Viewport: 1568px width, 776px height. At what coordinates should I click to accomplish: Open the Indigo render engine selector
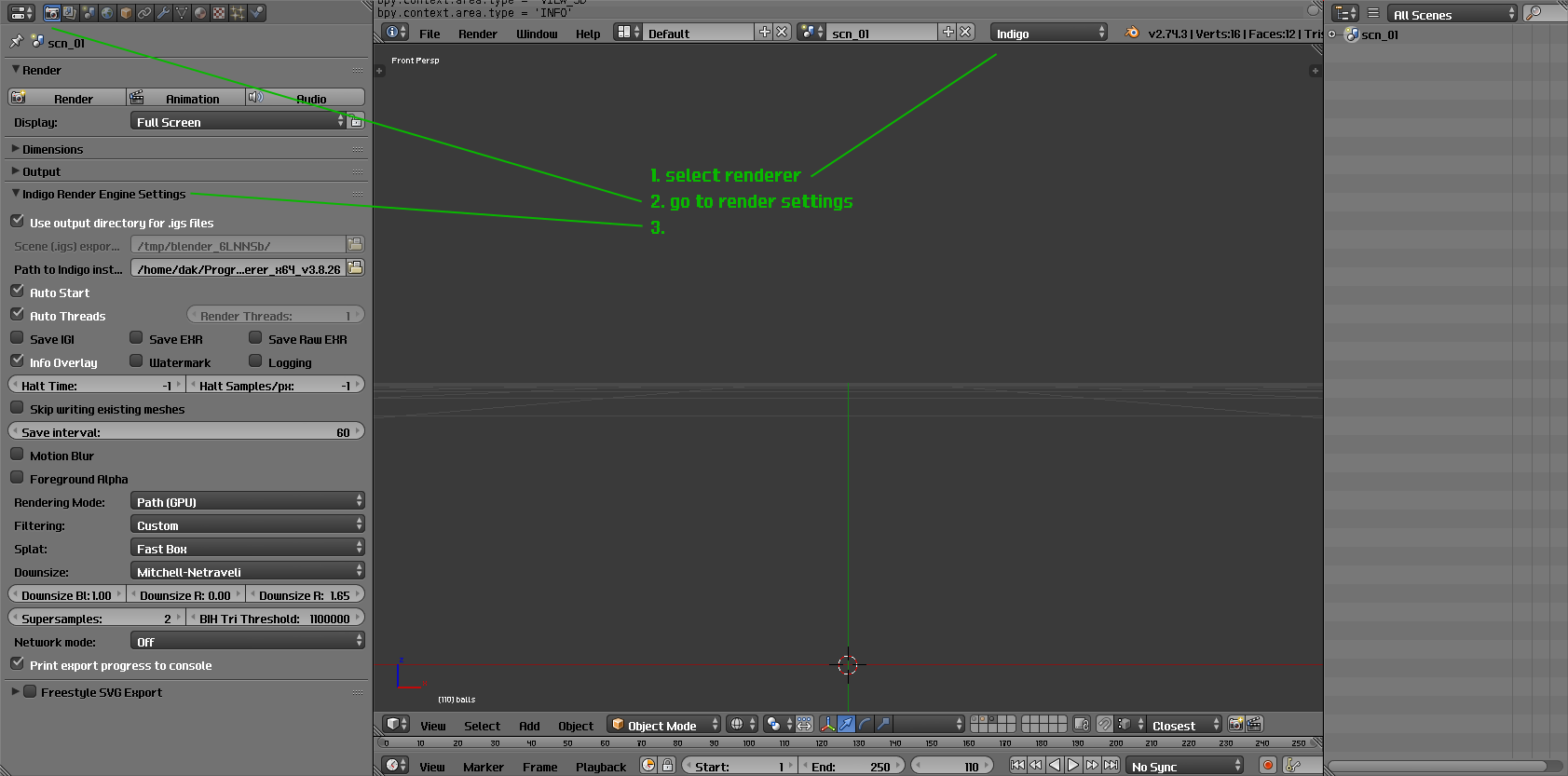tap(1048, 34)
